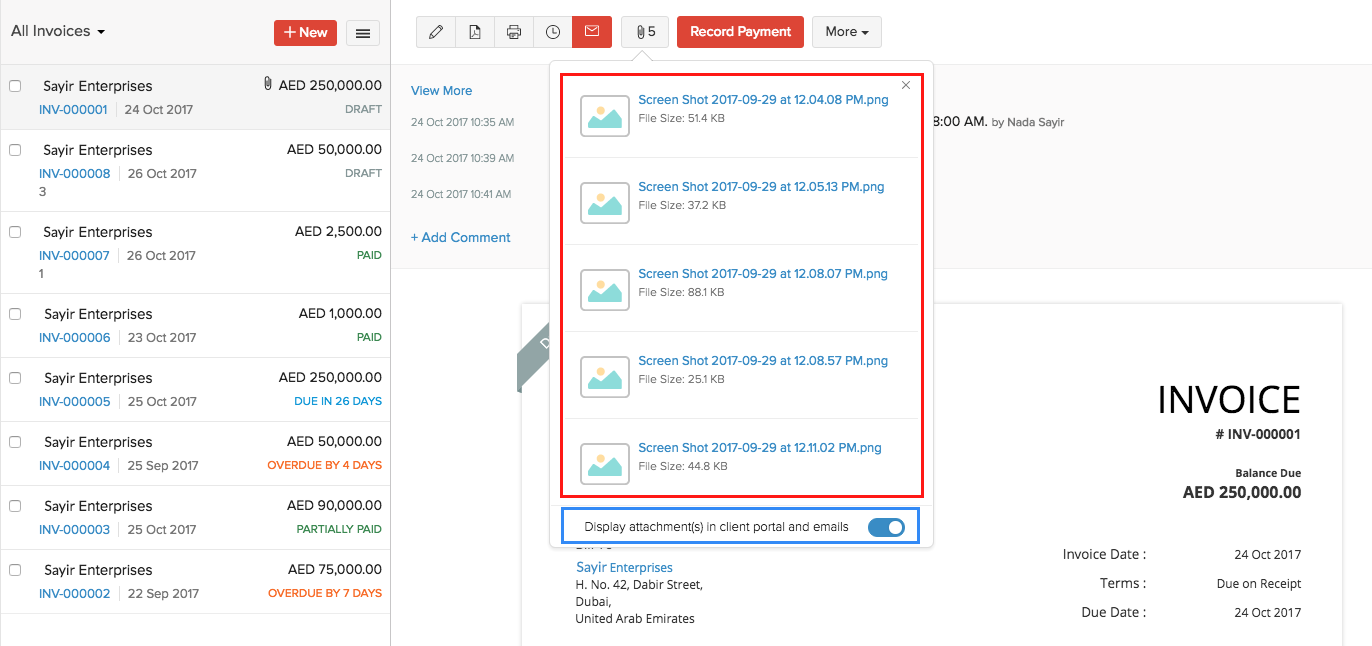Open the More dropdown menu

click(846, 31)
